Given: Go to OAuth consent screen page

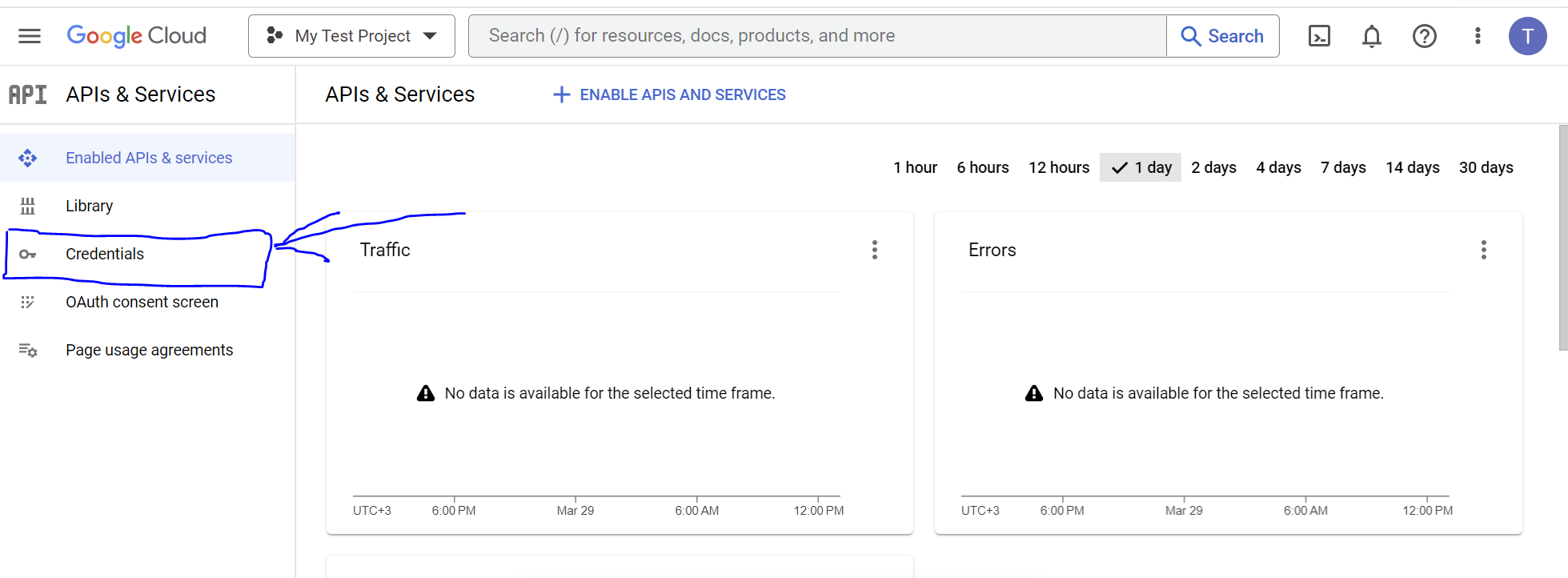Looking at the screenshot, I should 142,303.
